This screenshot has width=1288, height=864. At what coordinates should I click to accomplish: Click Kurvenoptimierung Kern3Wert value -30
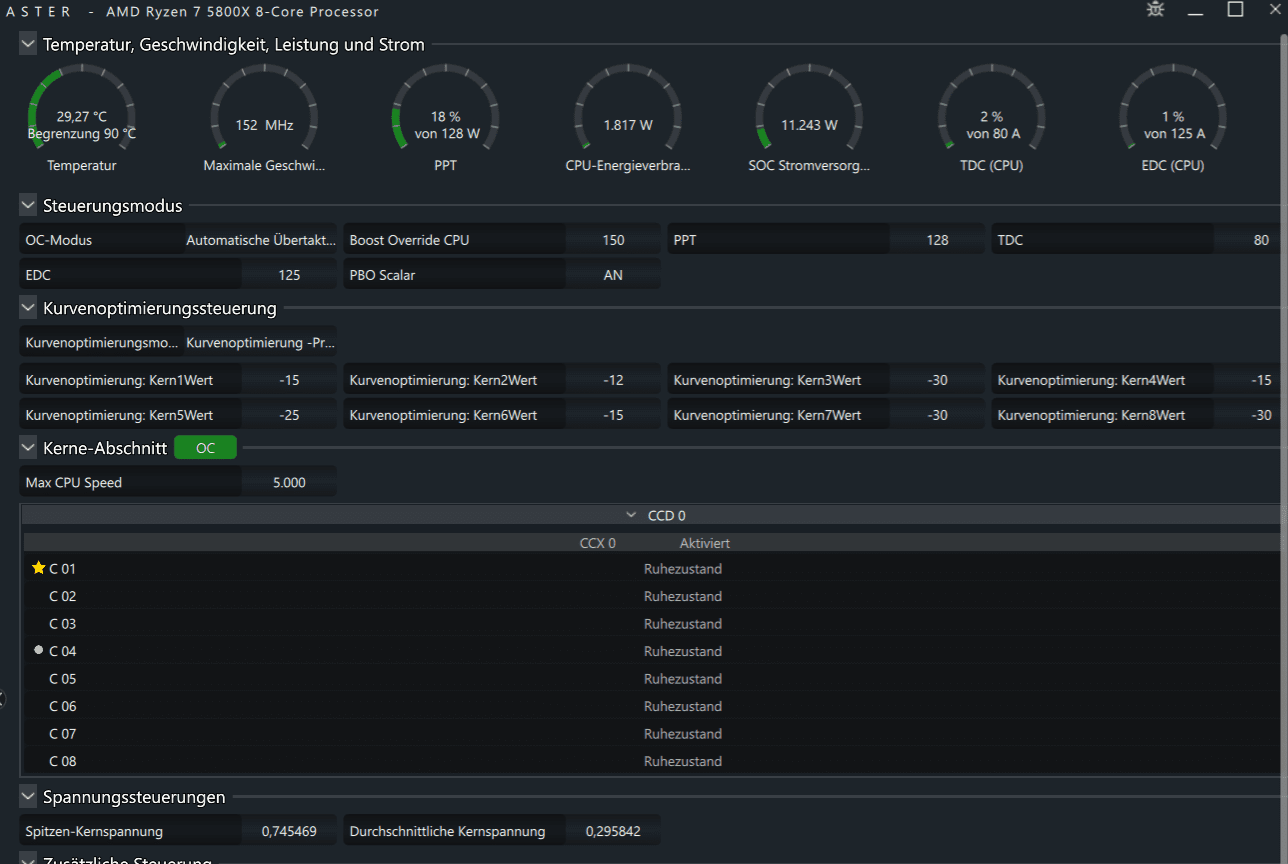(x=937, y=380)
